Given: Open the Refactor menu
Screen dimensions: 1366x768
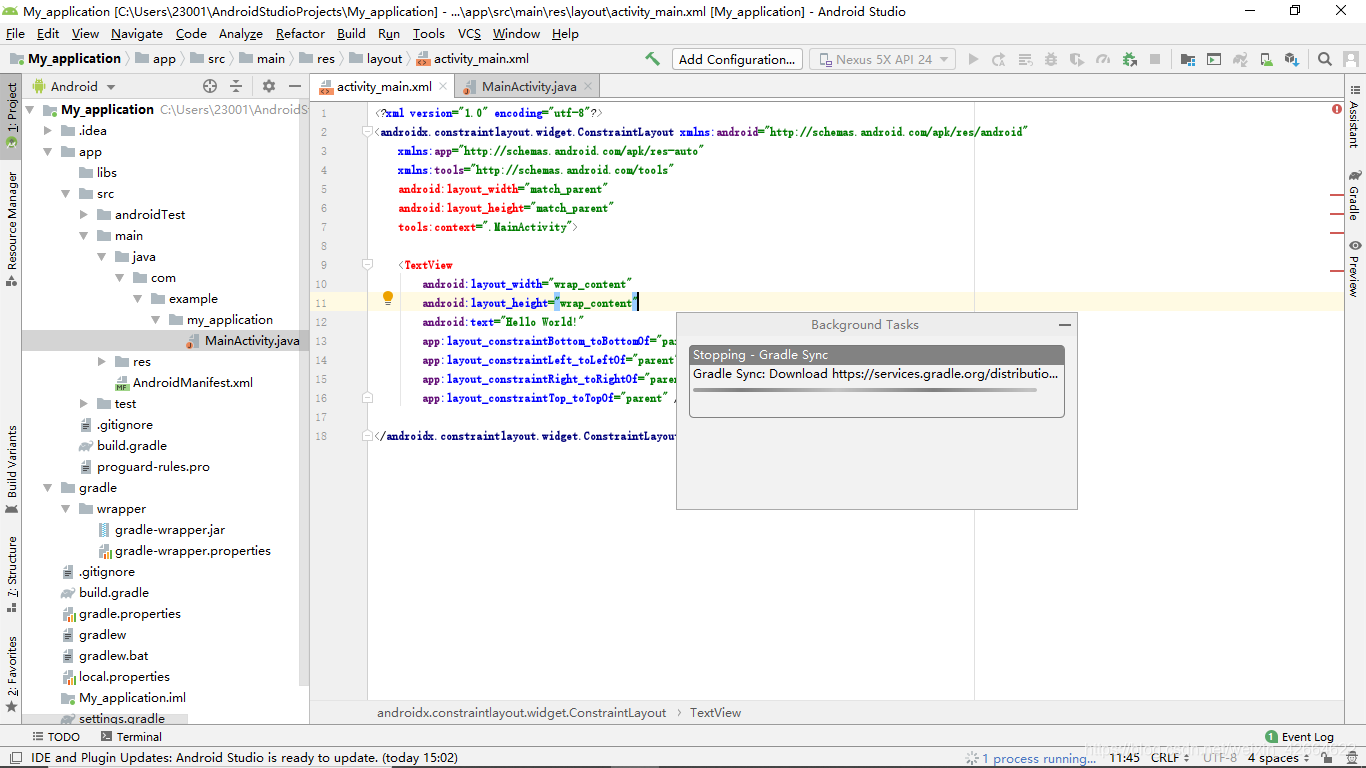Looking at the screenshot, I should 300,33.
